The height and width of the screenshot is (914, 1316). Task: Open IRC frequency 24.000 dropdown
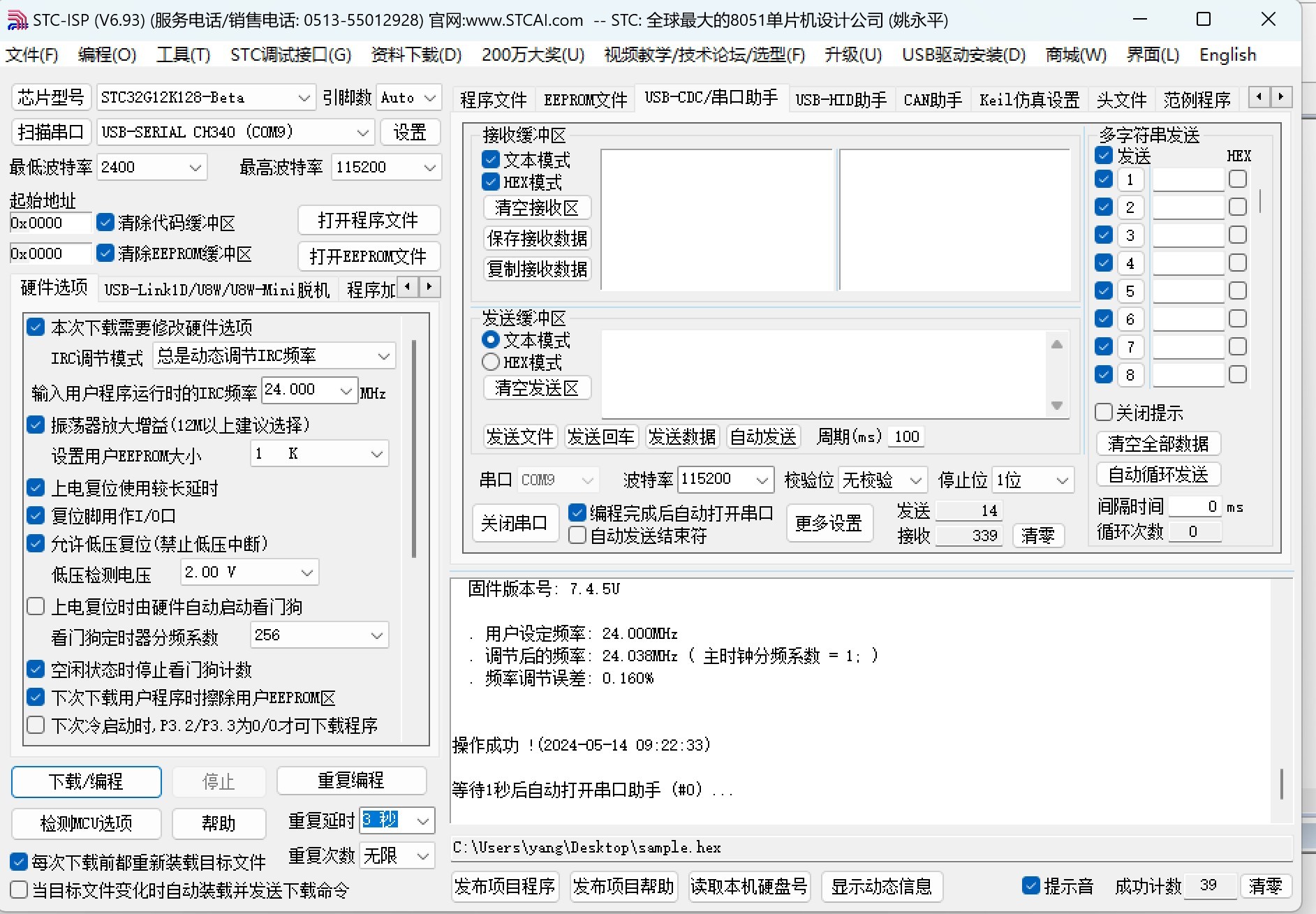pyautogui.click(x=309, y=390)
